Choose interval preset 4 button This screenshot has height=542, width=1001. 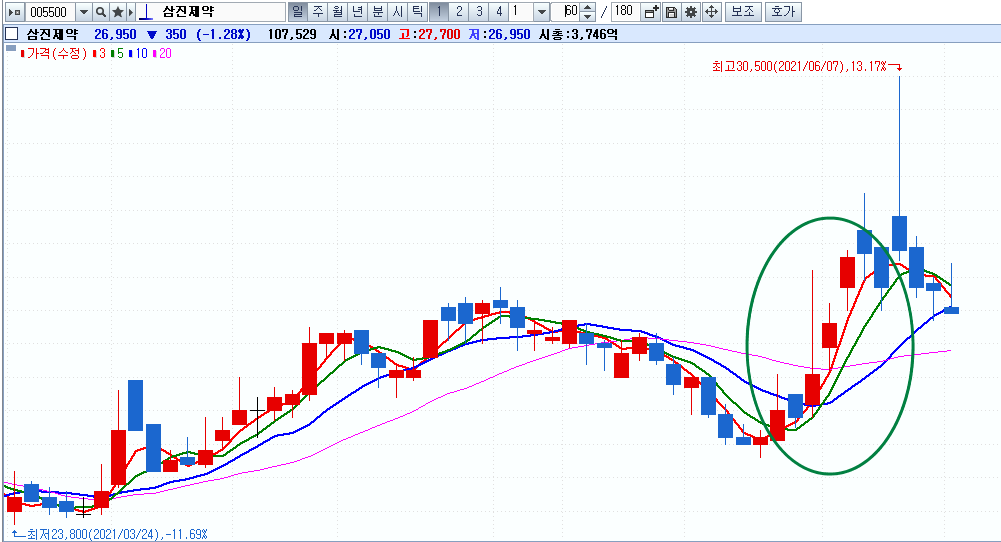coord(499,11)
